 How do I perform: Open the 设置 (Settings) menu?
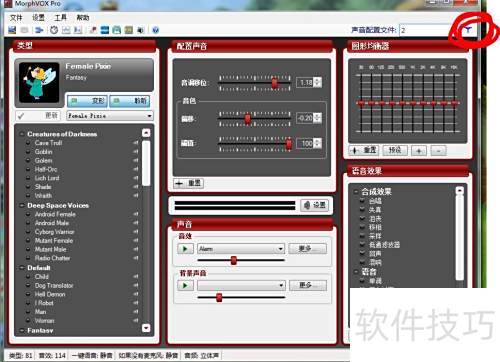pyautogui.click(x=38, y=18)
